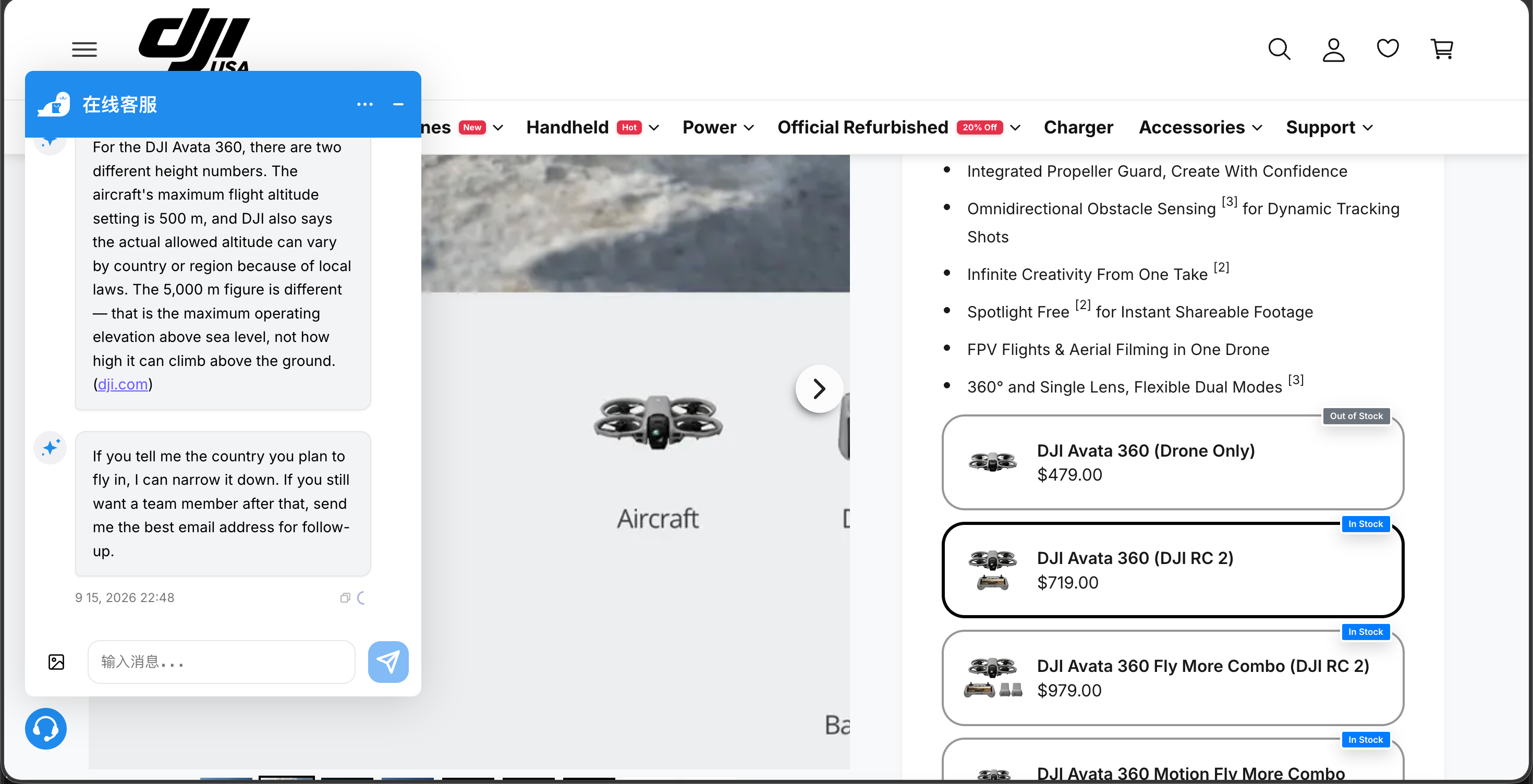Minimize the live chat window
This screenshot has width=1533, height=784.
(398, 104)
